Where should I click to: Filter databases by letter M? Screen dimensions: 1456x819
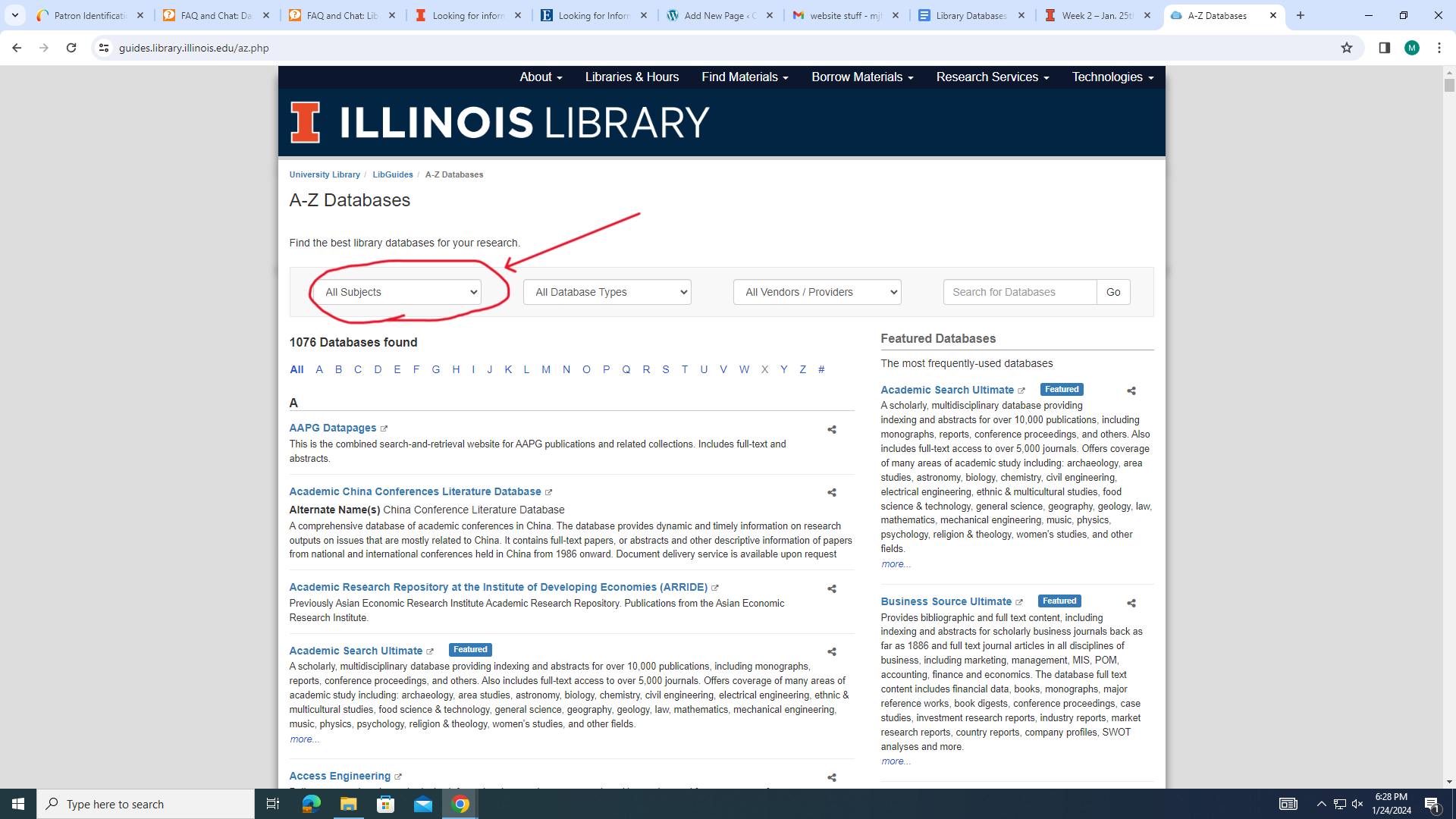546,370
